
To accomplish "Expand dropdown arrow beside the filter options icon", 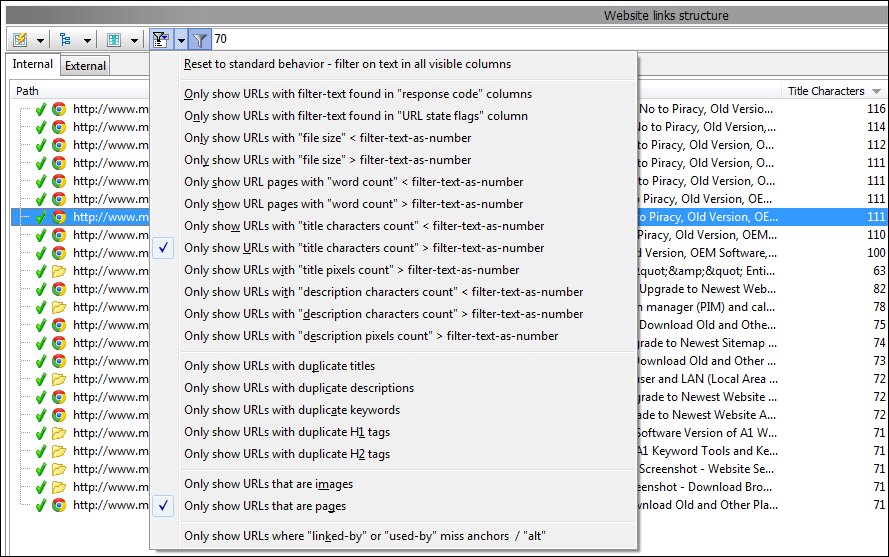I will click(x=181, y=40).
